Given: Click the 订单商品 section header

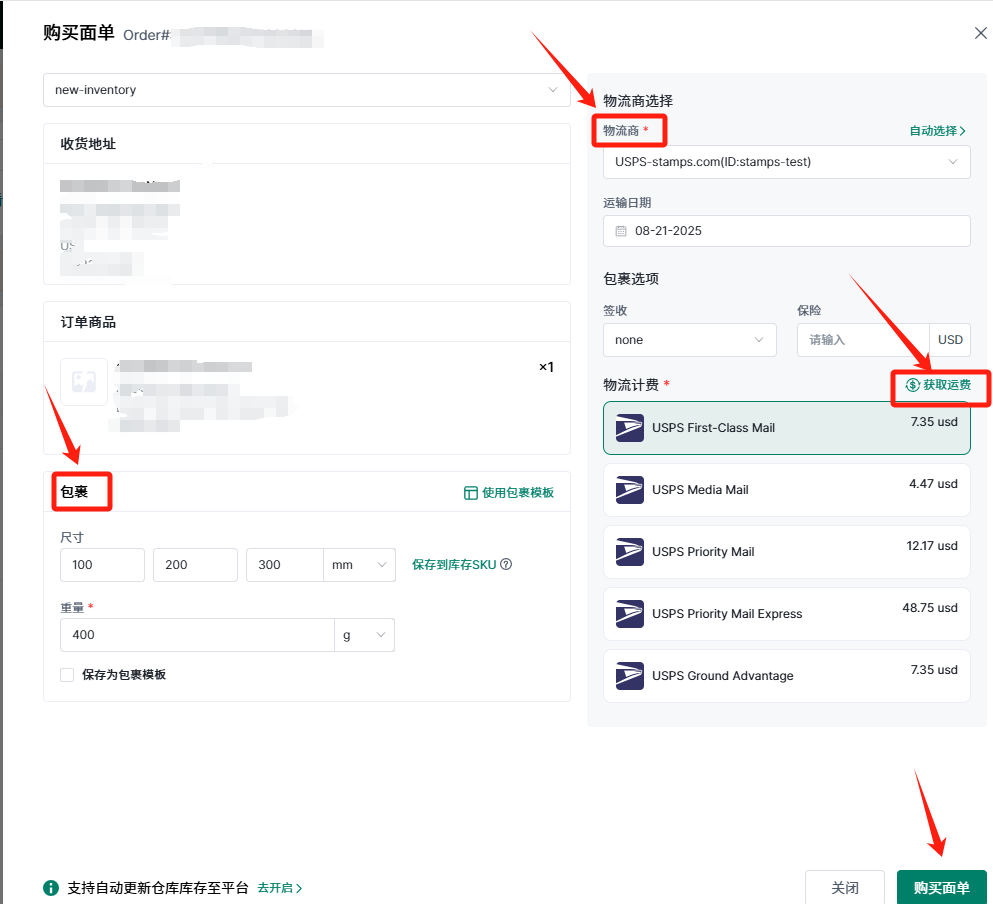Looking at the screenshot, I should tap(88, 322).
